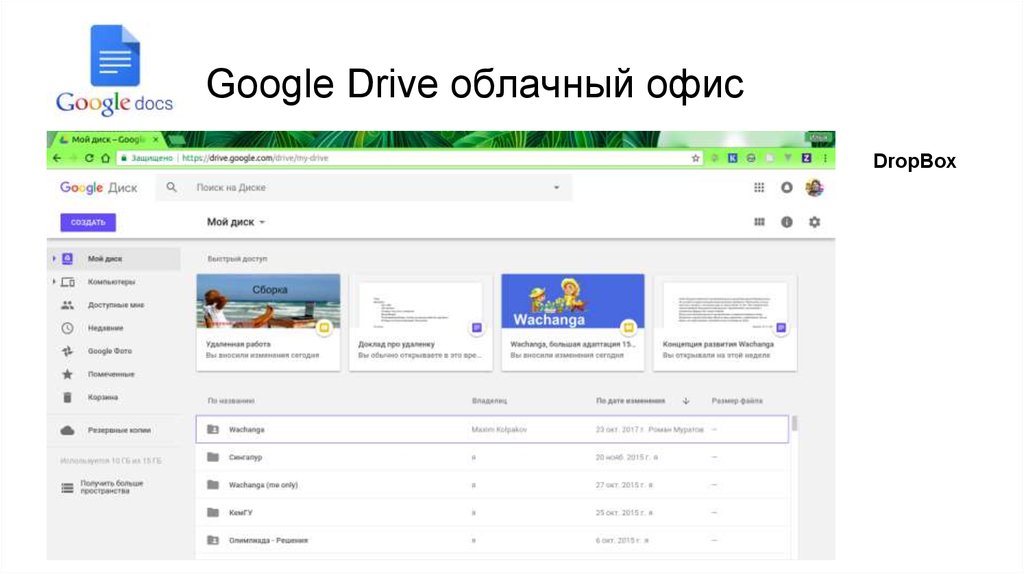Click the date 20 нояб. 2015 г.

pos(622,458)
